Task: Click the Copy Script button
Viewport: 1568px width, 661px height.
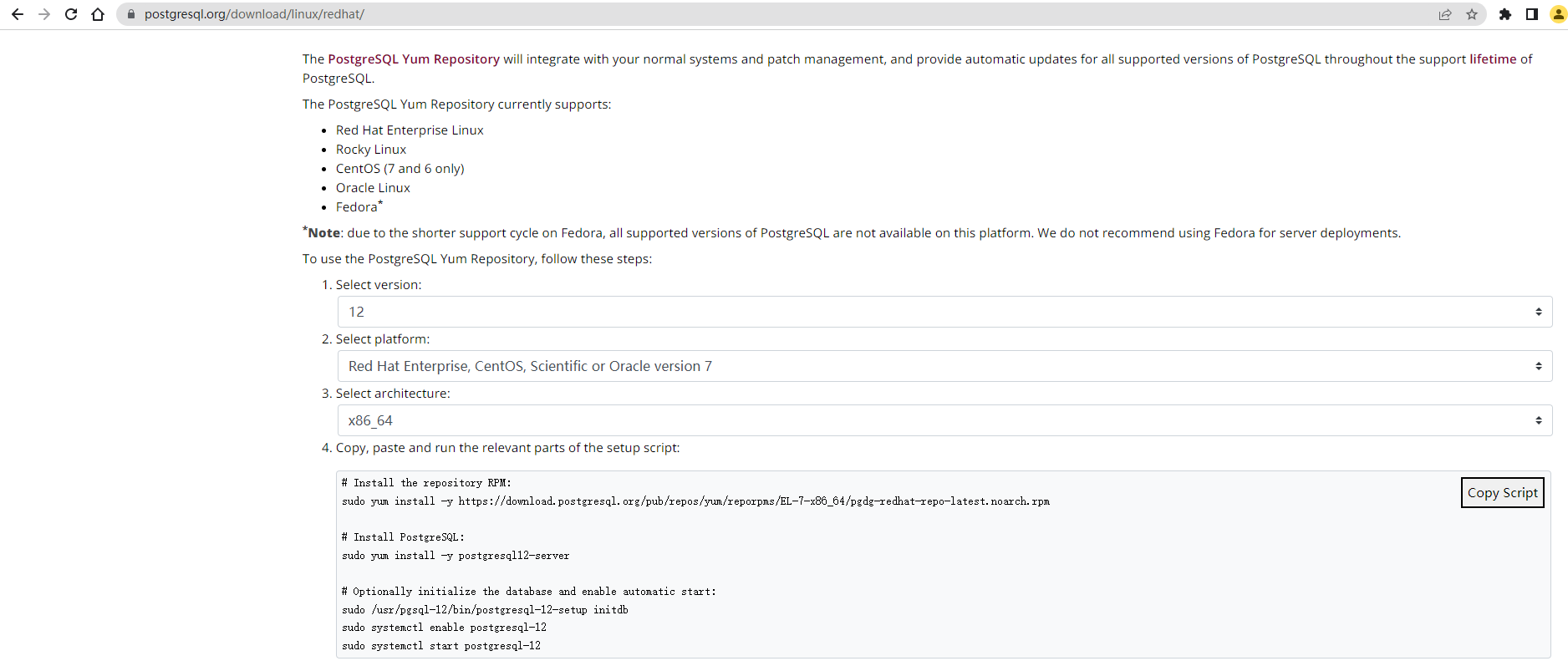Action: tap(1502, 493)
